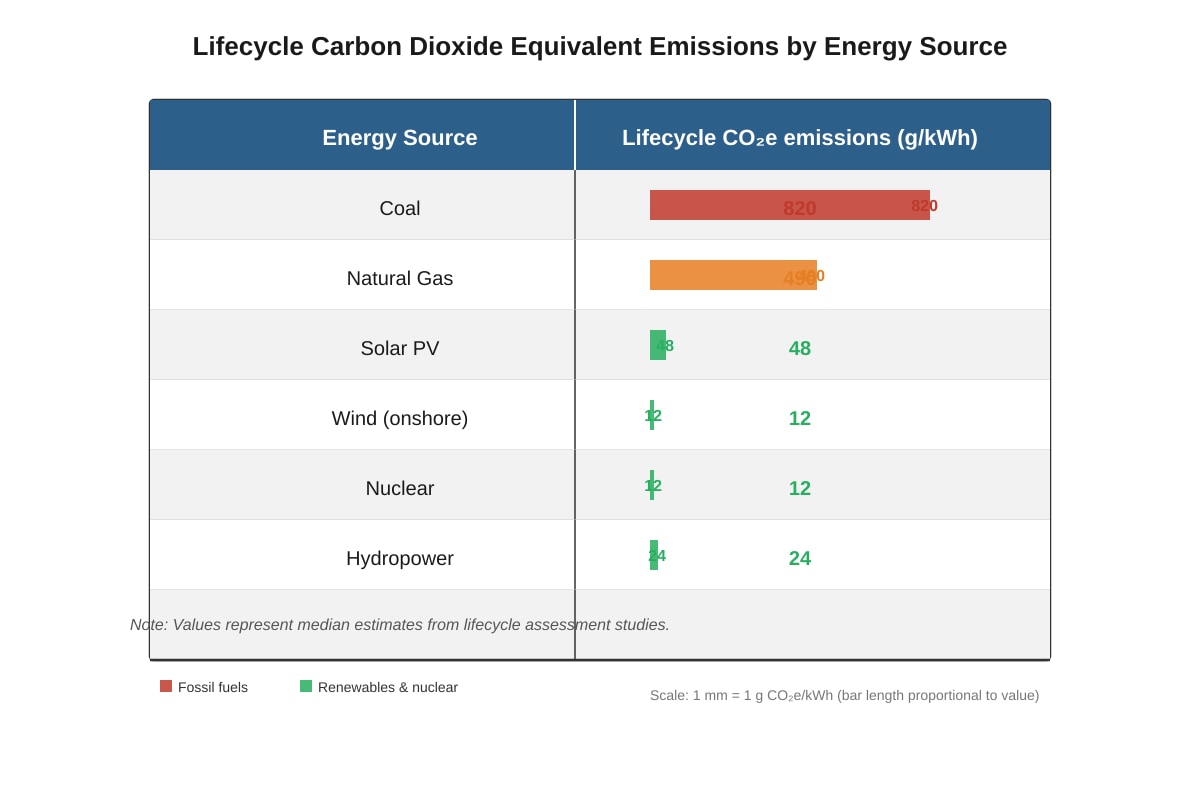Click the scale caption below the table
The width and height of the screenshot is (1200, 800).
click(x=845, y=695)
